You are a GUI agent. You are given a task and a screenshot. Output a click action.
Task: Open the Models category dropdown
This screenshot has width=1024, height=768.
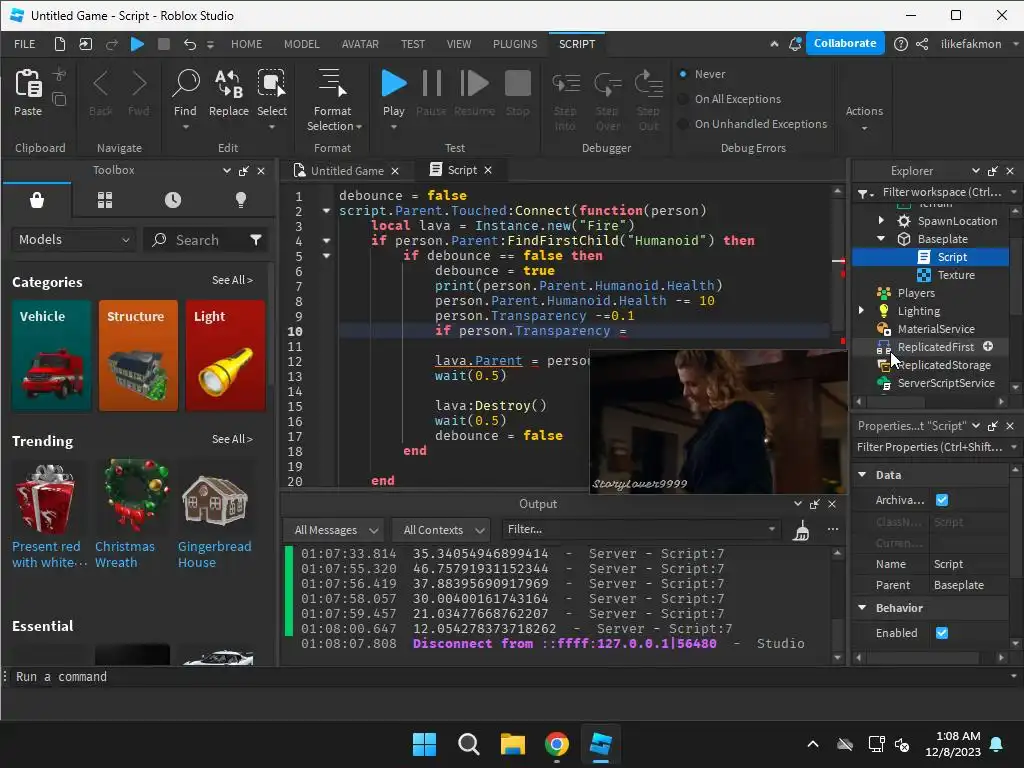point(74,240)
